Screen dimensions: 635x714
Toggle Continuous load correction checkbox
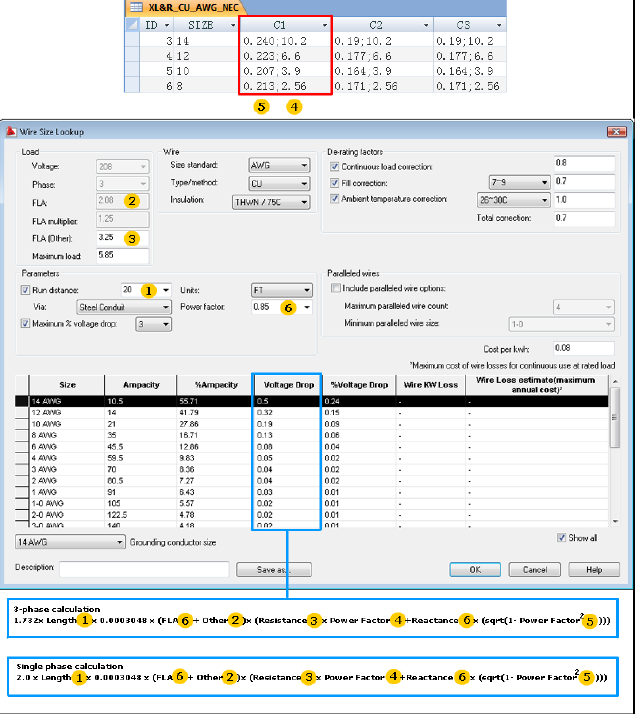coord(335,167)
